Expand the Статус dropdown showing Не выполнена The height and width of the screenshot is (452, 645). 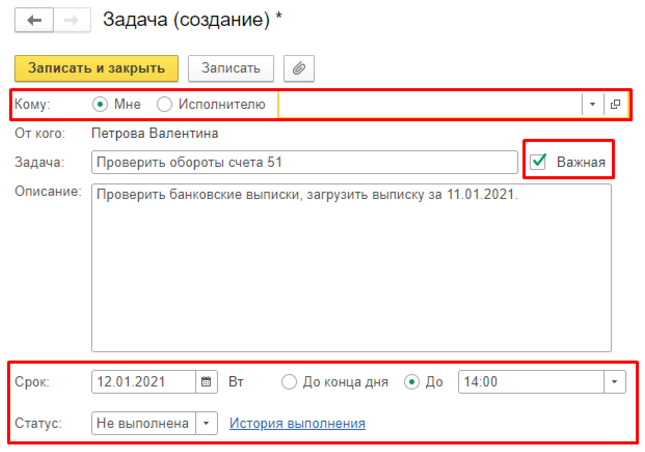pyautogui.click(x=206, y=423)
